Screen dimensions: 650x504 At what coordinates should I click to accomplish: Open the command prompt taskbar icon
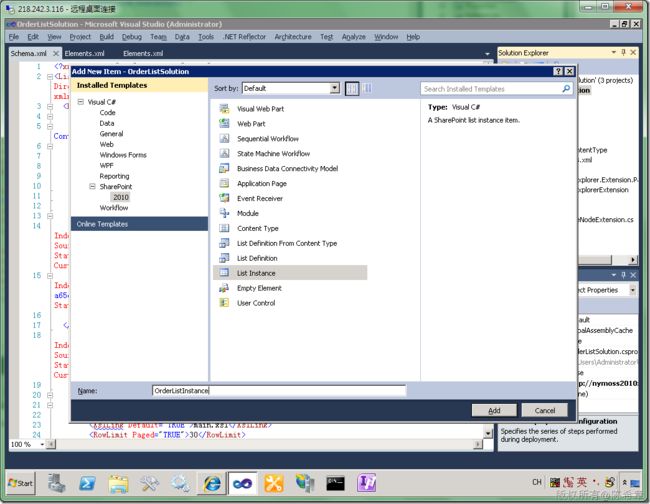coord(335,483)
